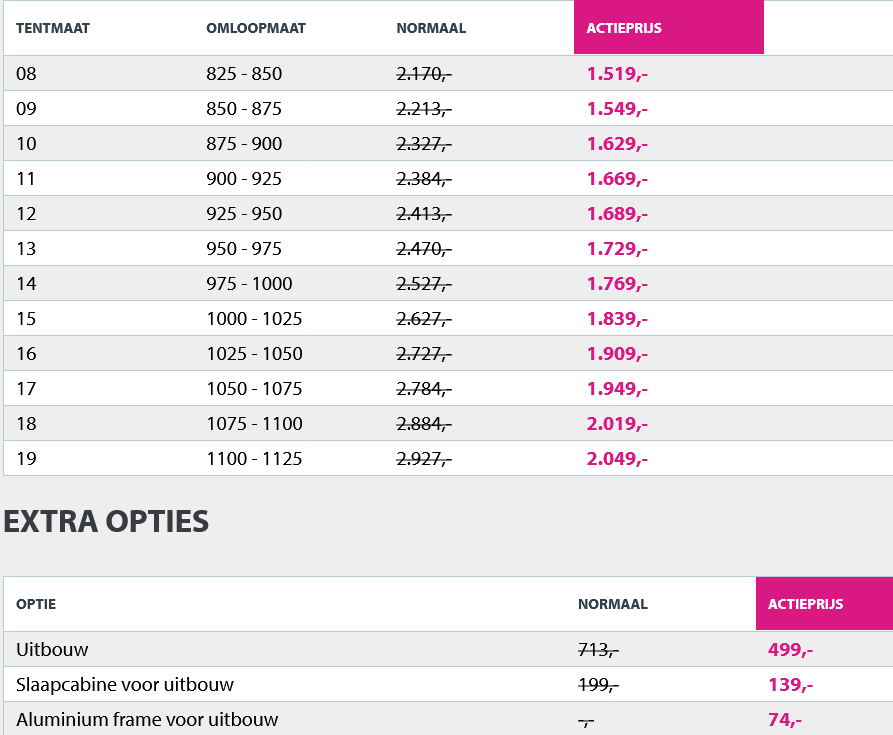This screenshot has height=735, width=893.
Task: Click the 875 - 900 circumference value
Action: coord(244,144)
